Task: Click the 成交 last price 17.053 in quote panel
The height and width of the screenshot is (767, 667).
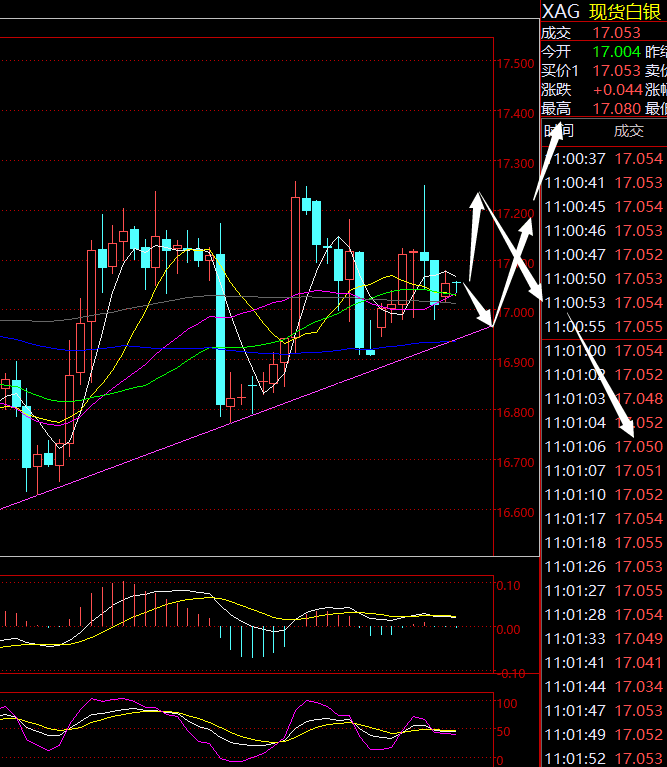Action: click(x=617, y=33)
